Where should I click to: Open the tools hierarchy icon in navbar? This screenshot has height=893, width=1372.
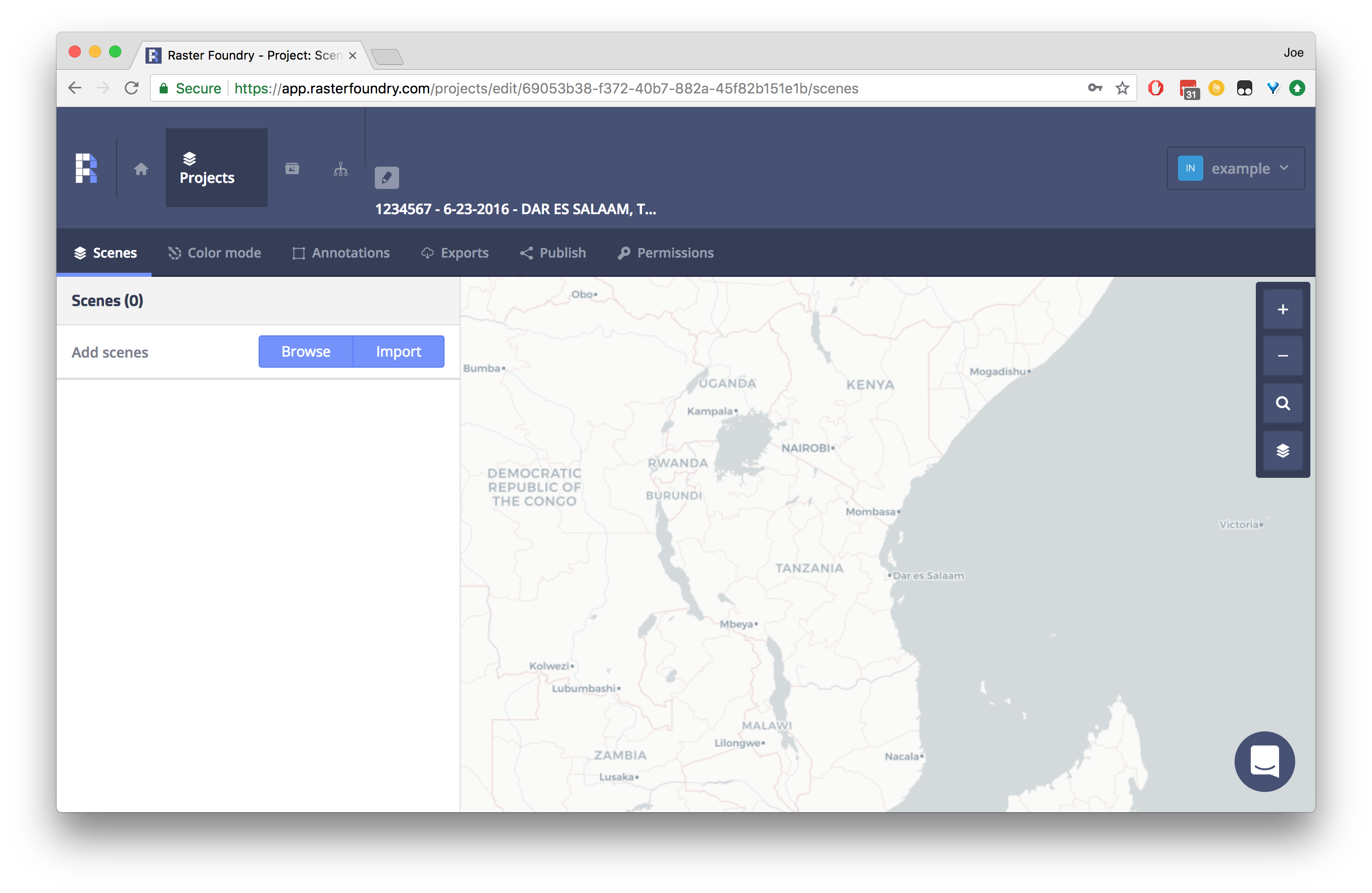[x=340, y=169]
